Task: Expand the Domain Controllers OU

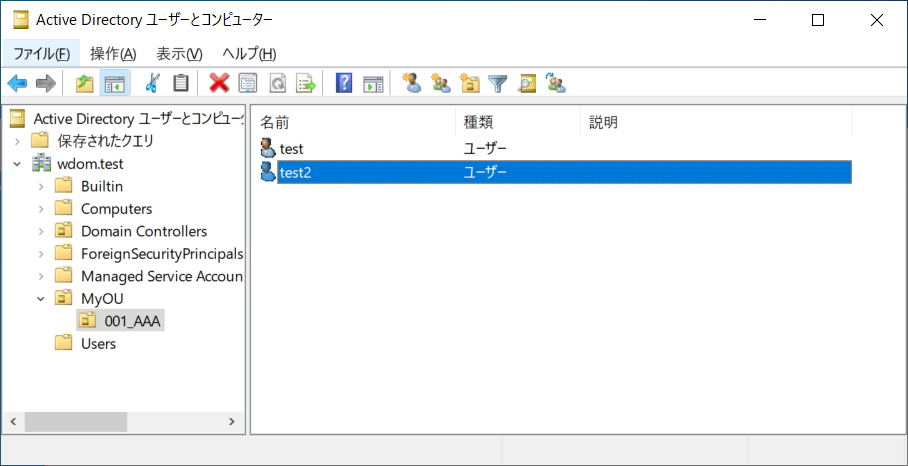Action: 41,232
